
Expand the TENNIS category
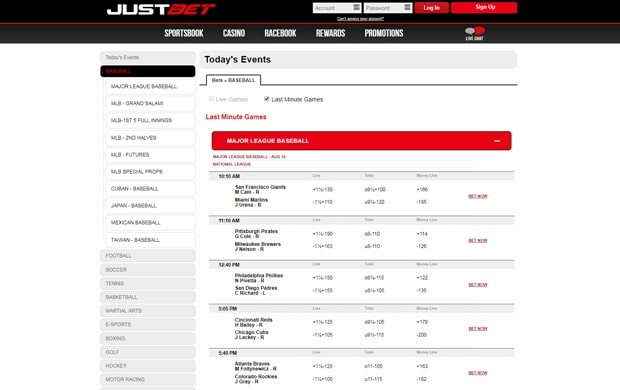point(147,284)
